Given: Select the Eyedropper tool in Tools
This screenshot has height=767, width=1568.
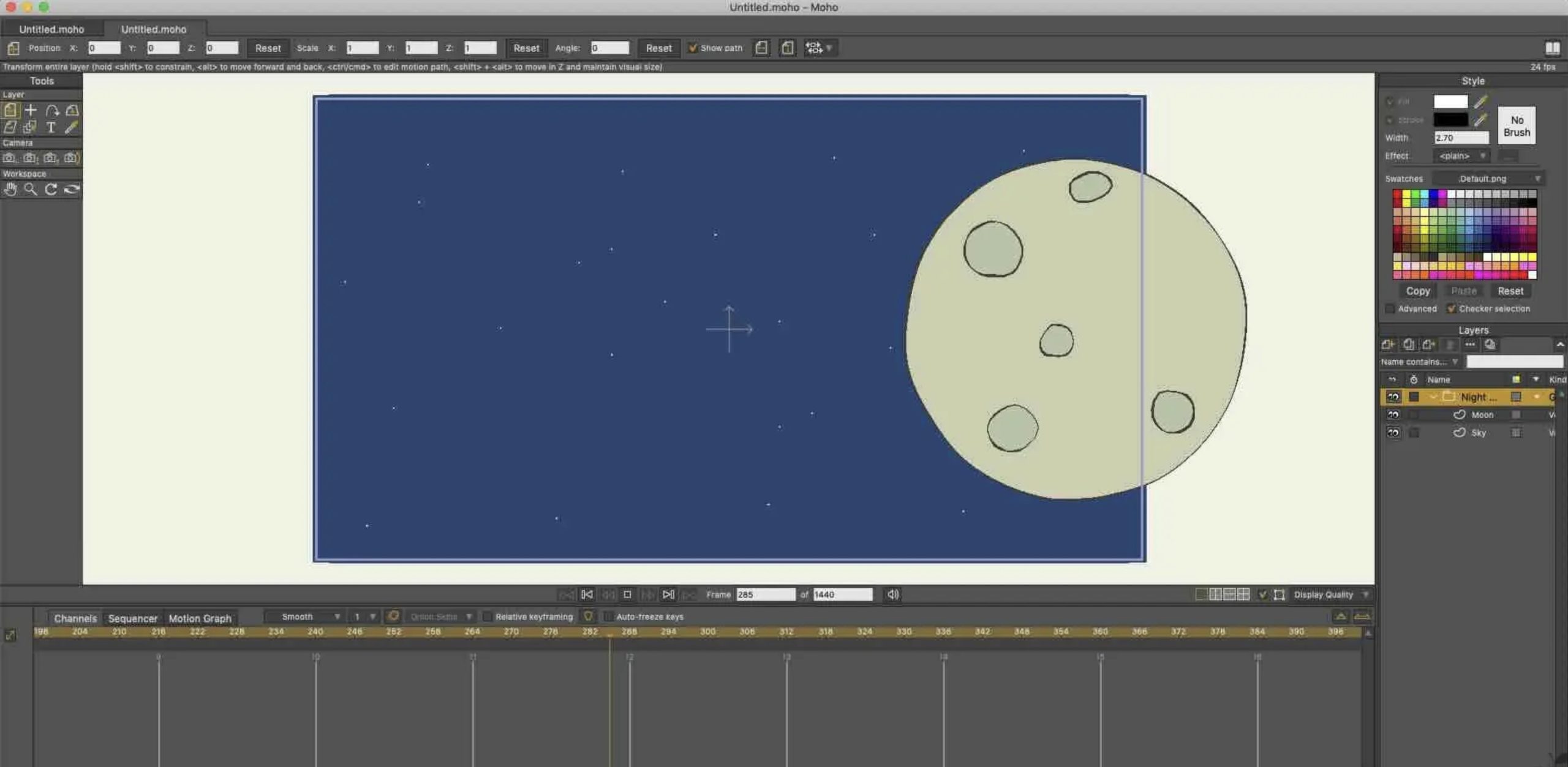Looking at the screenshot, I should coord(72,127).
